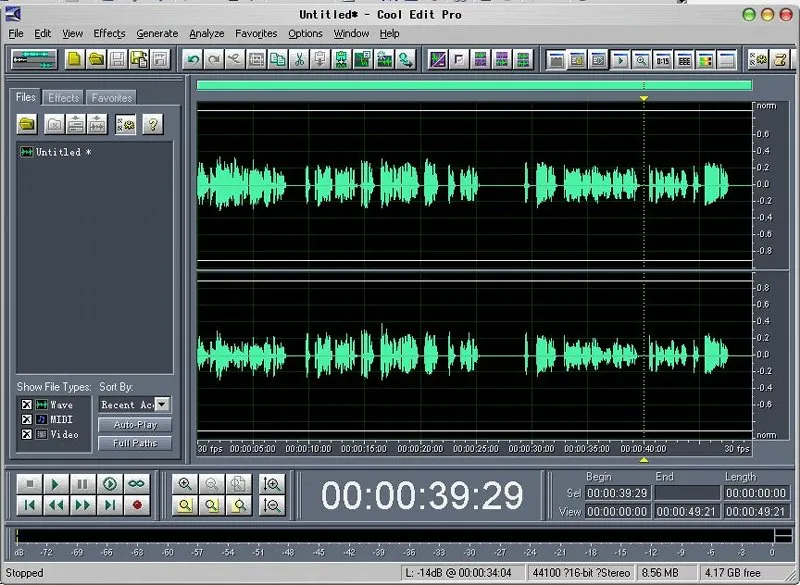This screenshot has width=800, height=585.
Task: Undo the last edit
Action: [193, 60]
